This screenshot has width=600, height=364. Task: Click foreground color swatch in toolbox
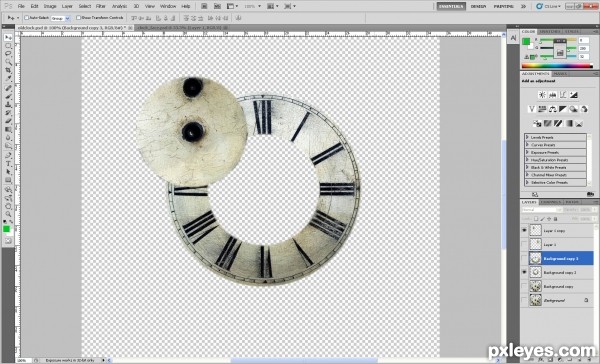7,229
